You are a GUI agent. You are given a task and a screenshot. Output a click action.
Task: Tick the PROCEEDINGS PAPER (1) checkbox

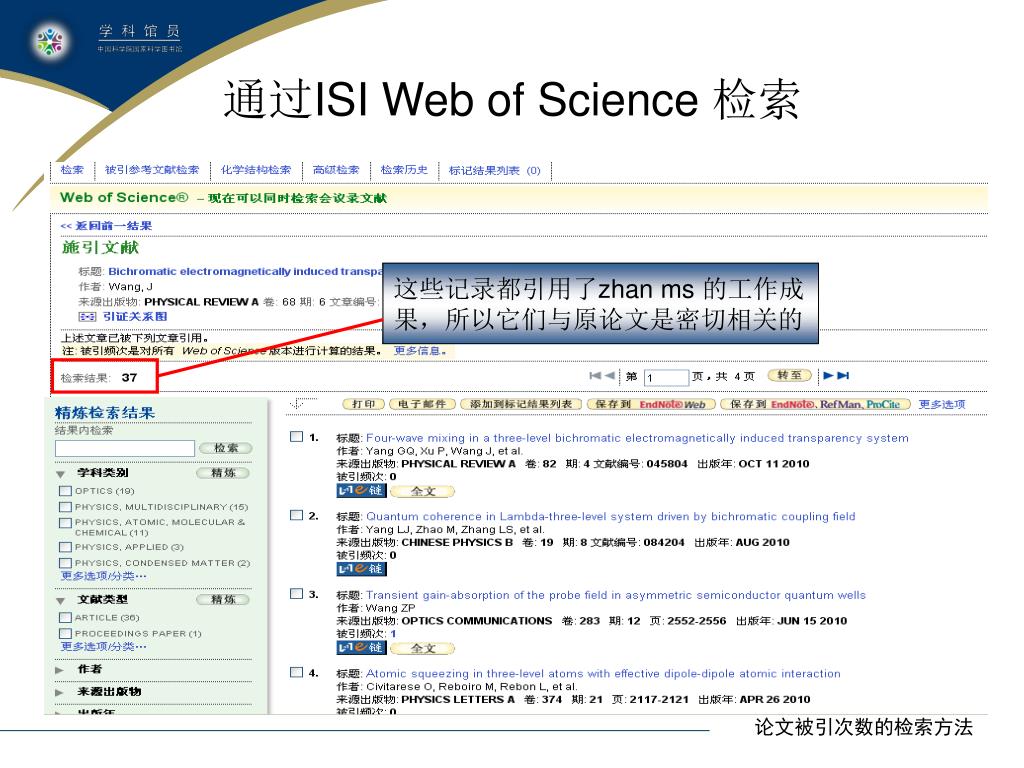tap(65, 633)
